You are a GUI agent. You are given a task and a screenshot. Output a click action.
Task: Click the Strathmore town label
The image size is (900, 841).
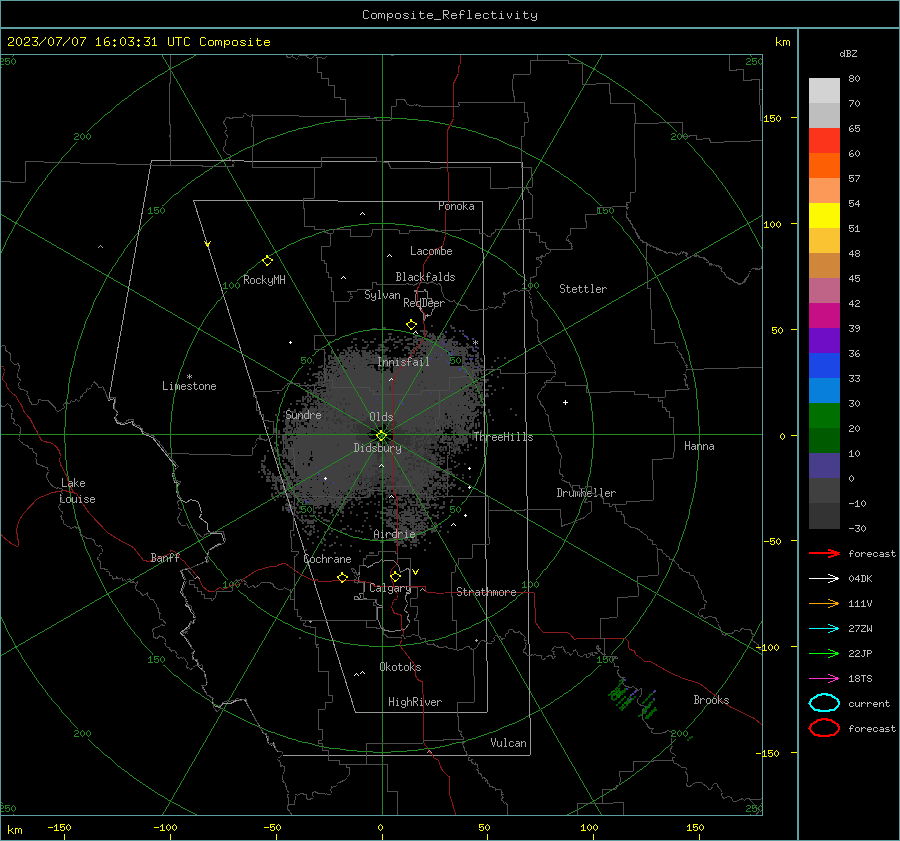click(486, 592)
